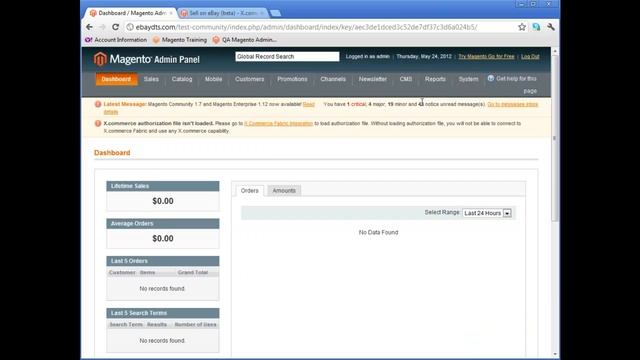Open the CMS menu

pos(406,79)
